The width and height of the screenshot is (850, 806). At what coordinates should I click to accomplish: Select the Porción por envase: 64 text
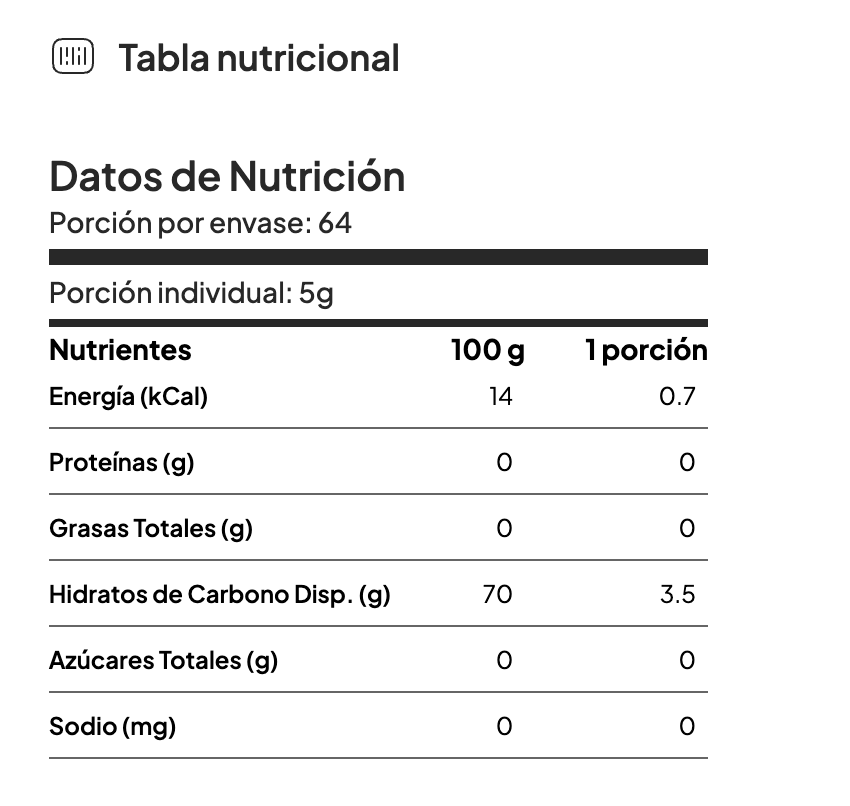pyautogui.click(x=201, y=223)
